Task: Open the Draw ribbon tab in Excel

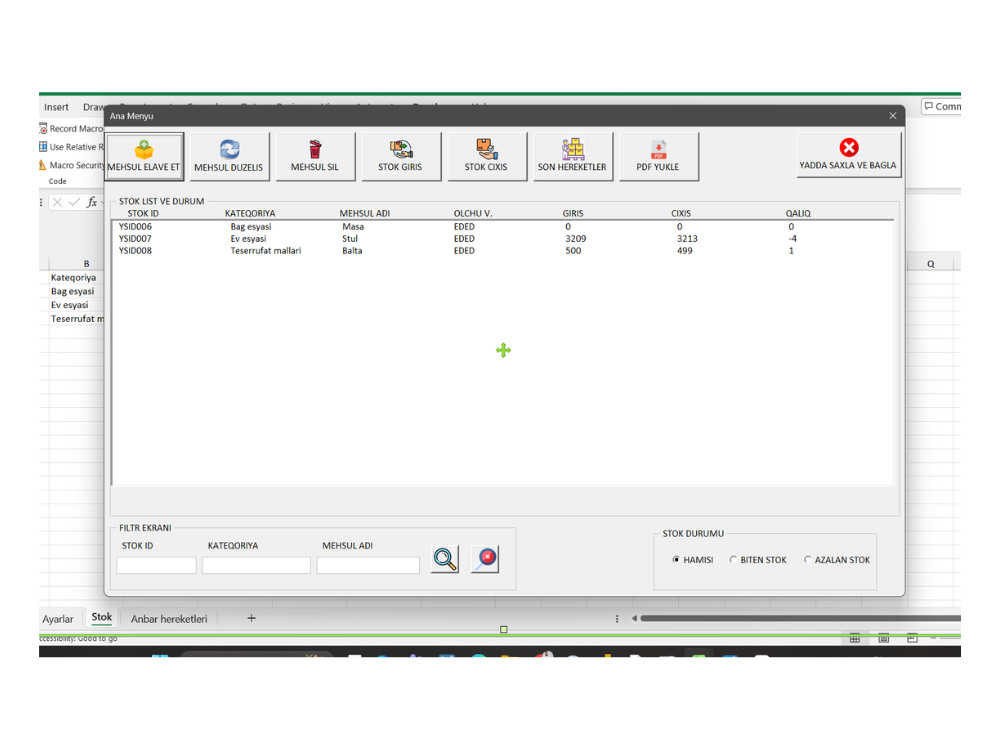Action: click(x=93, y=107)
